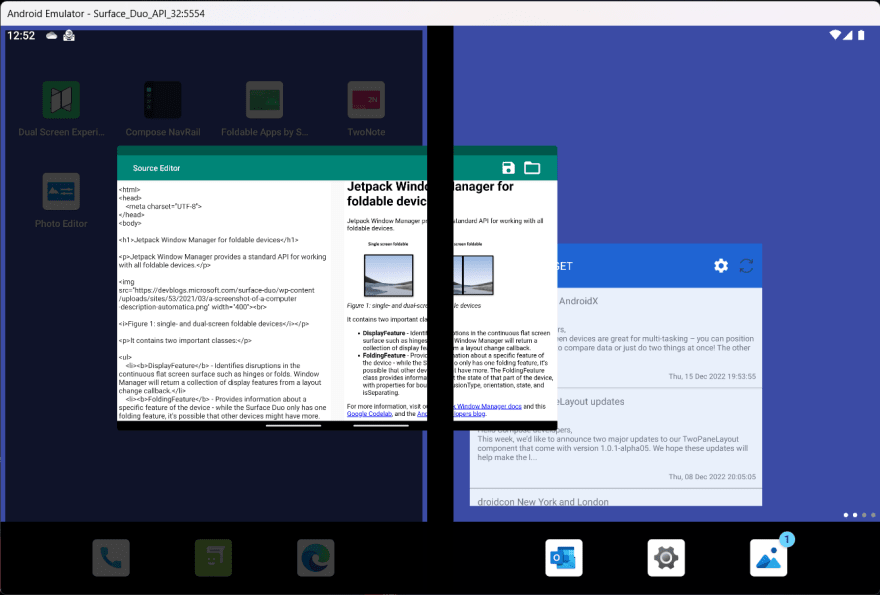Tap the save icon in Source Editor
Screen dimensions: 880x595
508,168
